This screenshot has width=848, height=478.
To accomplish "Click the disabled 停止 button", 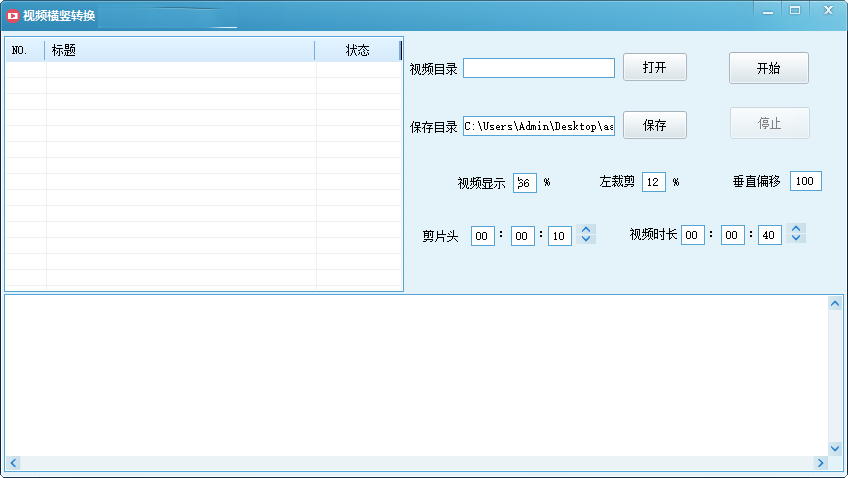I will pos(769,123).
